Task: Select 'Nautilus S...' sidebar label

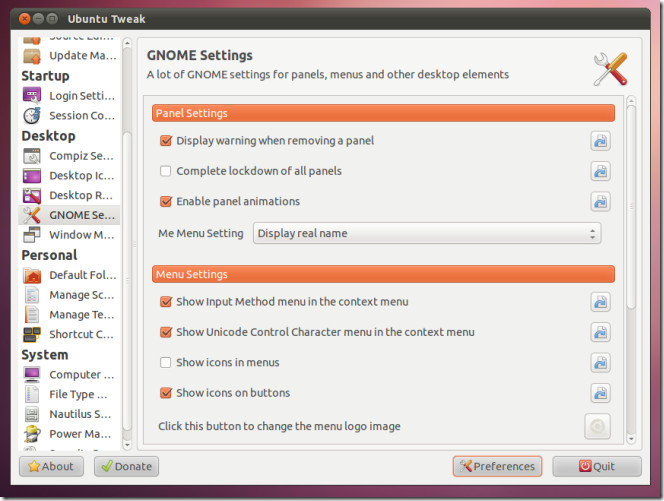Action: tap(80, 414)
